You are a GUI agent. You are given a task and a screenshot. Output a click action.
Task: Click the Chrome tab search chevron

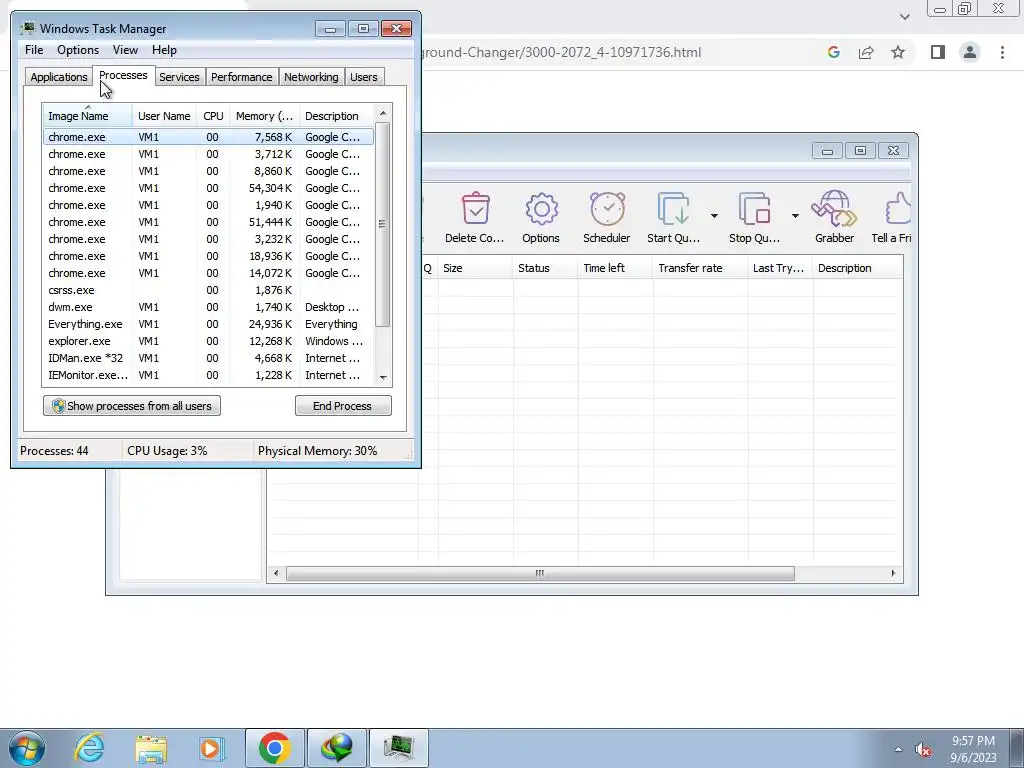904,16
